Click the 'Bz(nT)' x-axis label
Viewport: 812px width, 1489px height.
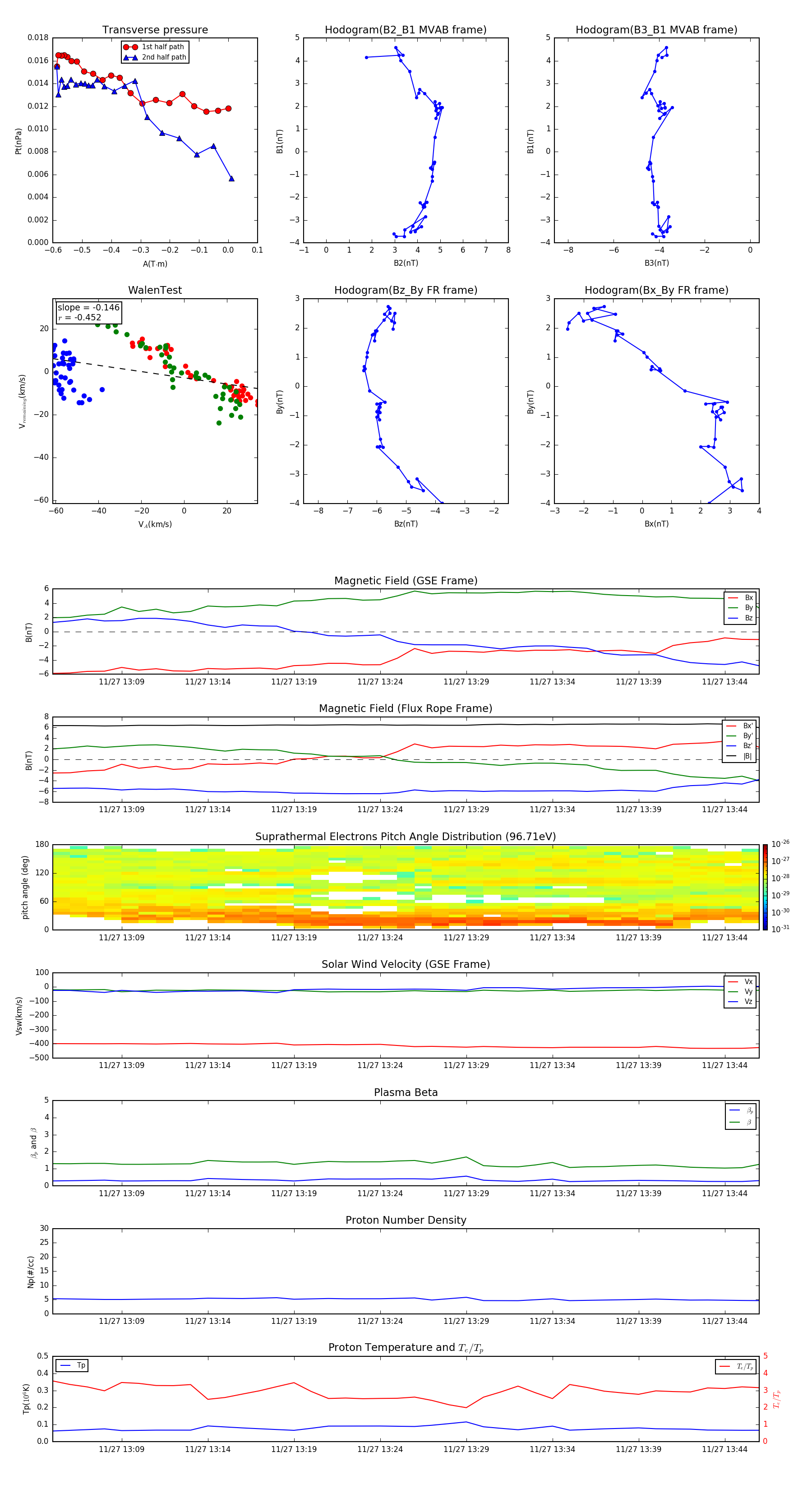tap(406, 524)
